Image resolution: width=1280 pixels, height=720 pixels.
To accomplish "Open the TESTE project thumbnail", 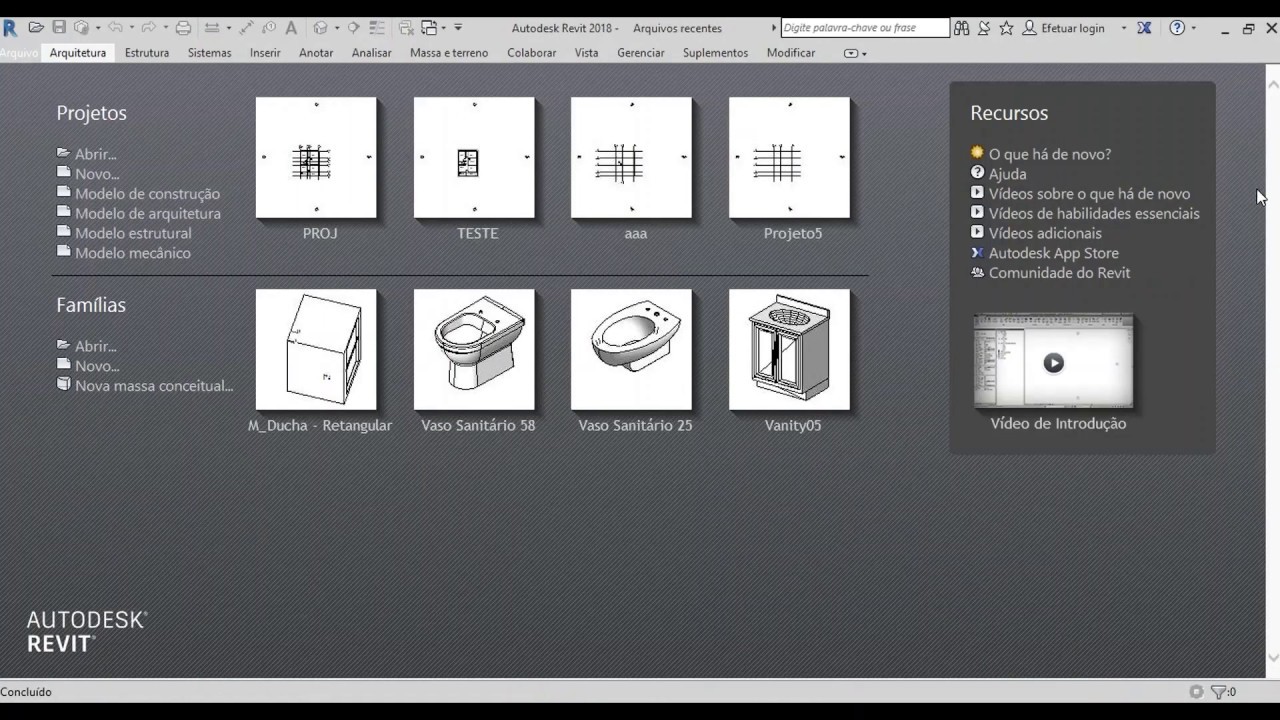I will pos(474,158).
